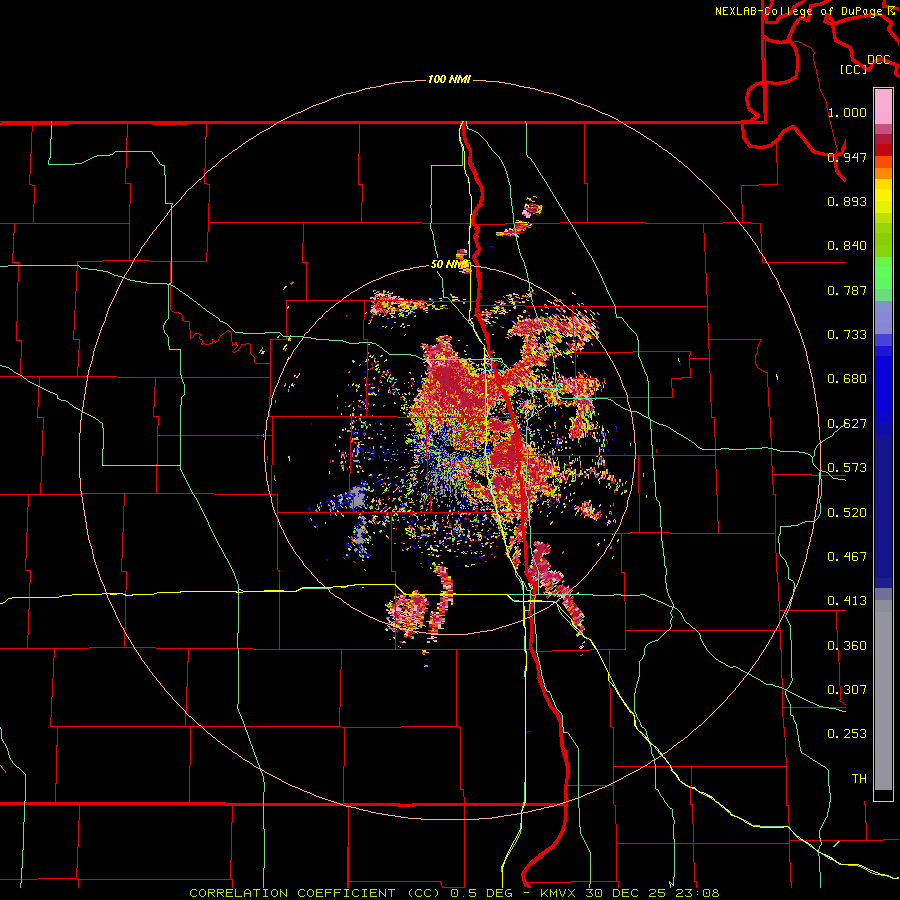Click the TH threshold label

pyautogui.click(x=859, y=779)
